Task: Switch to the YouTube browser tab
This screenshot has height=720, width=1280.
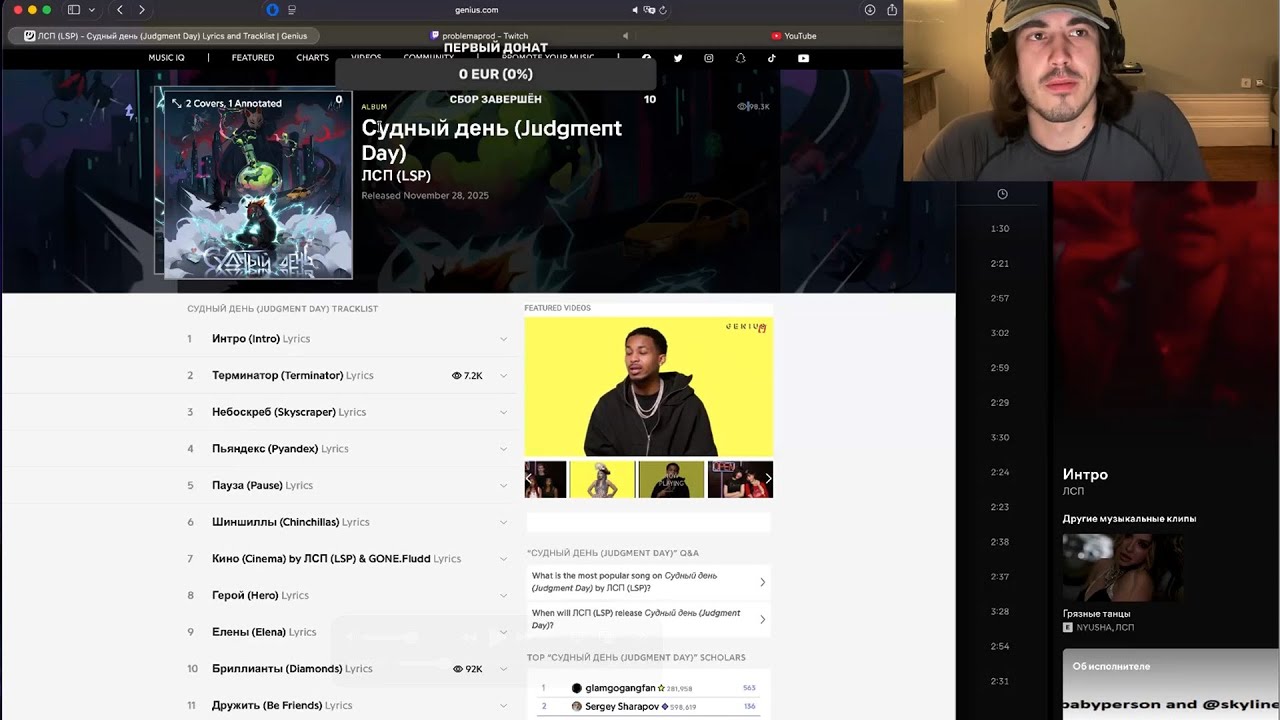Action: pos(793,36)
